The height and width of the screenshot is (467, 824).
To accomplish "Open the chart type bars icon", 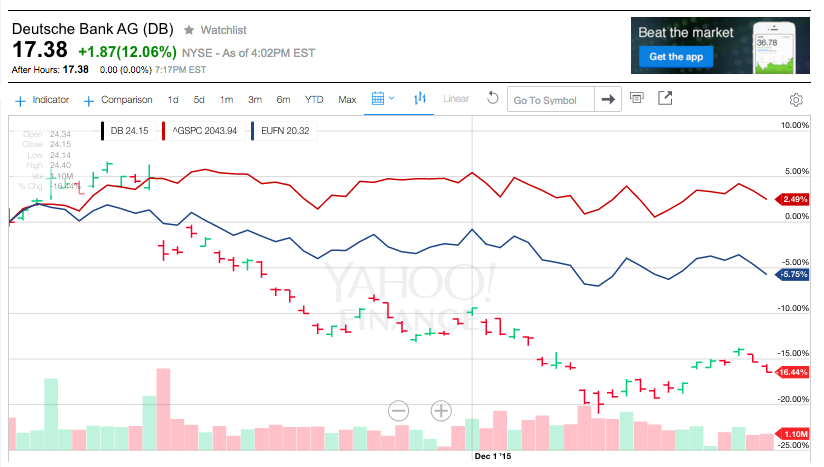I will tap(420, 98).
